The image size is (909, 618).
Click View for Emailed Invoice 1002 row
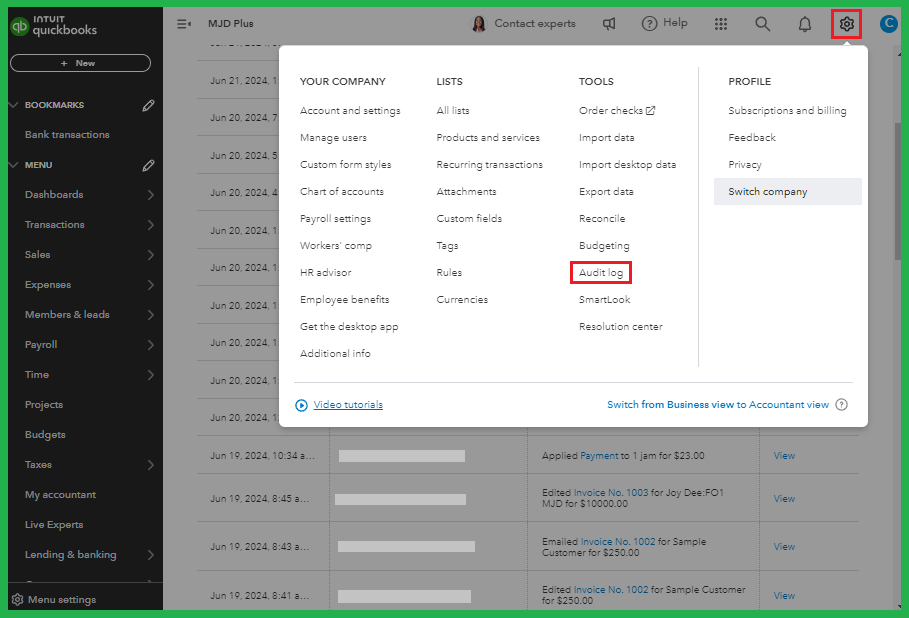(784, 547)
